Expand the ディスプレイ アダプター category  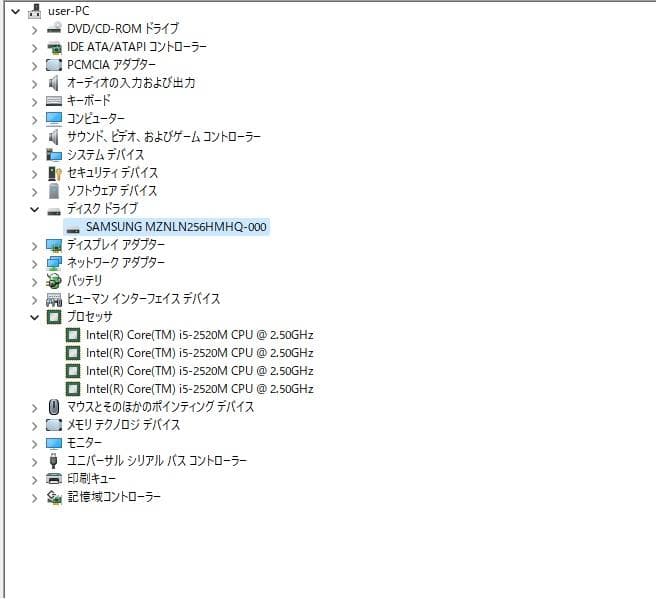click(x=35, y=245)
